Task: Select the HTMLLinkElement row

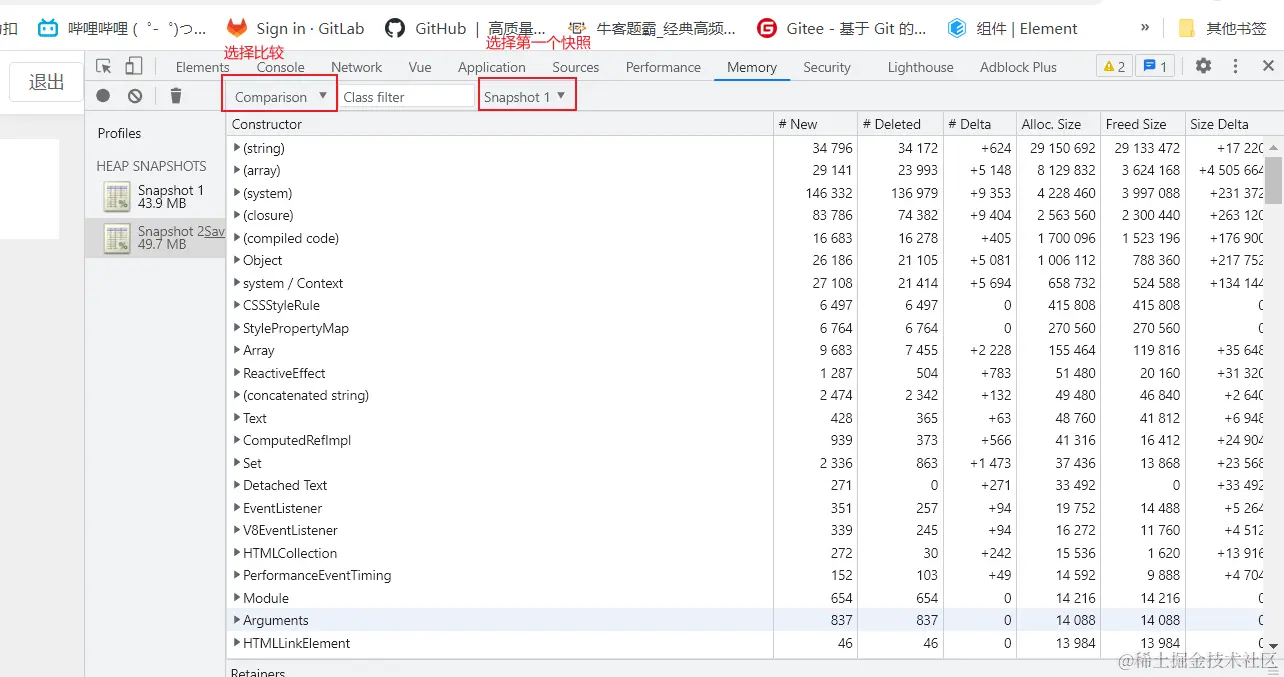Action: tap(746, 643)
